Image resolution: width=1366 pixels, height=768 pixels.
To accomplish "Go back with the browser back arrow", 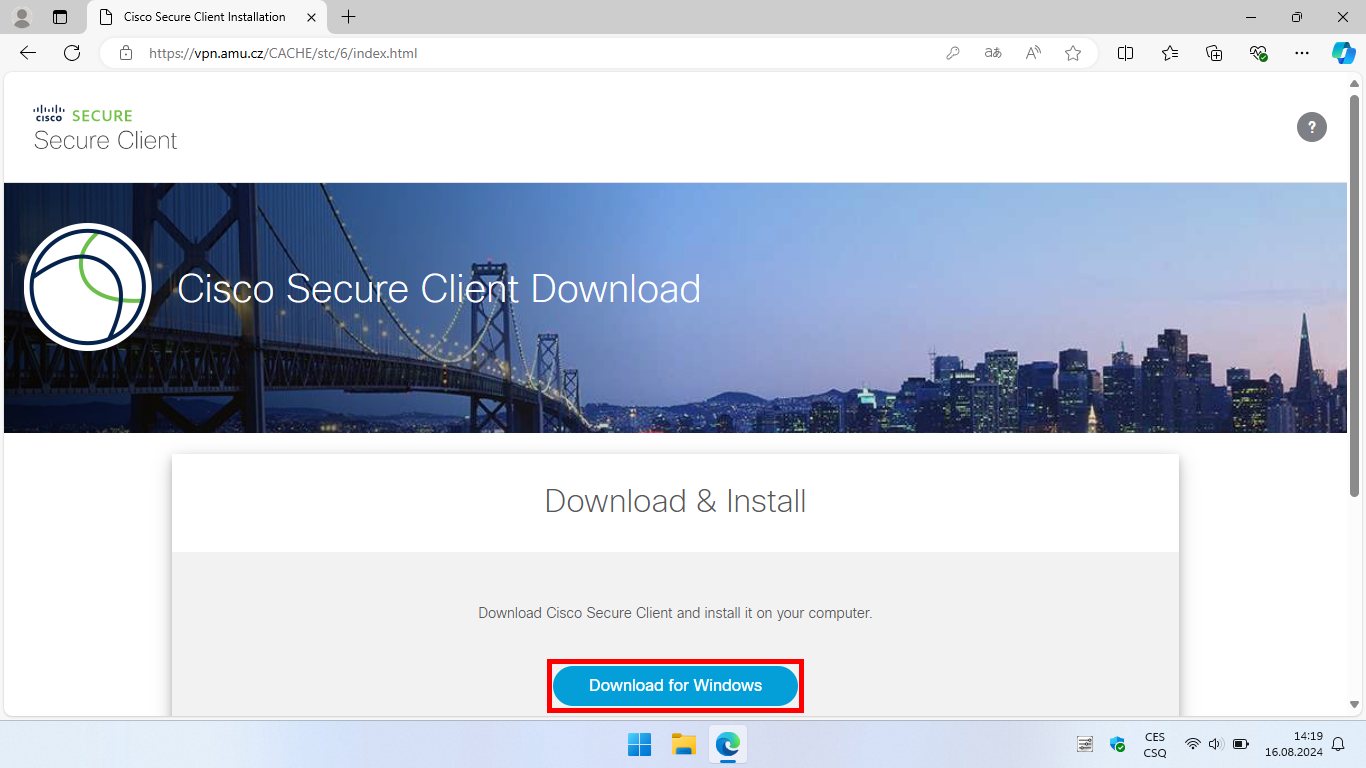I will (x=28, y=53).
